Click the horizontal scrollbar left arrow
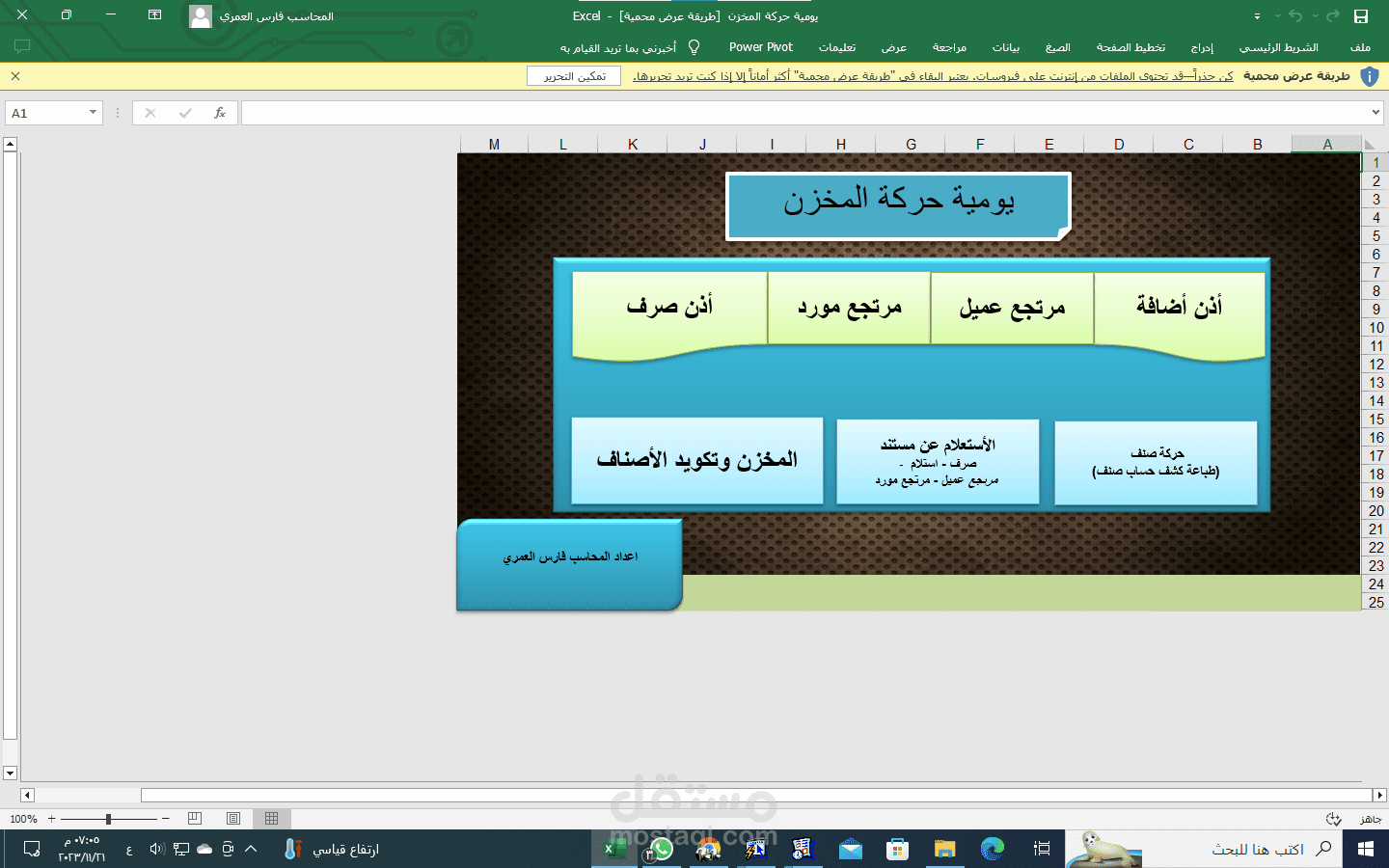The image size is (1389, 868). coord(27,796)
